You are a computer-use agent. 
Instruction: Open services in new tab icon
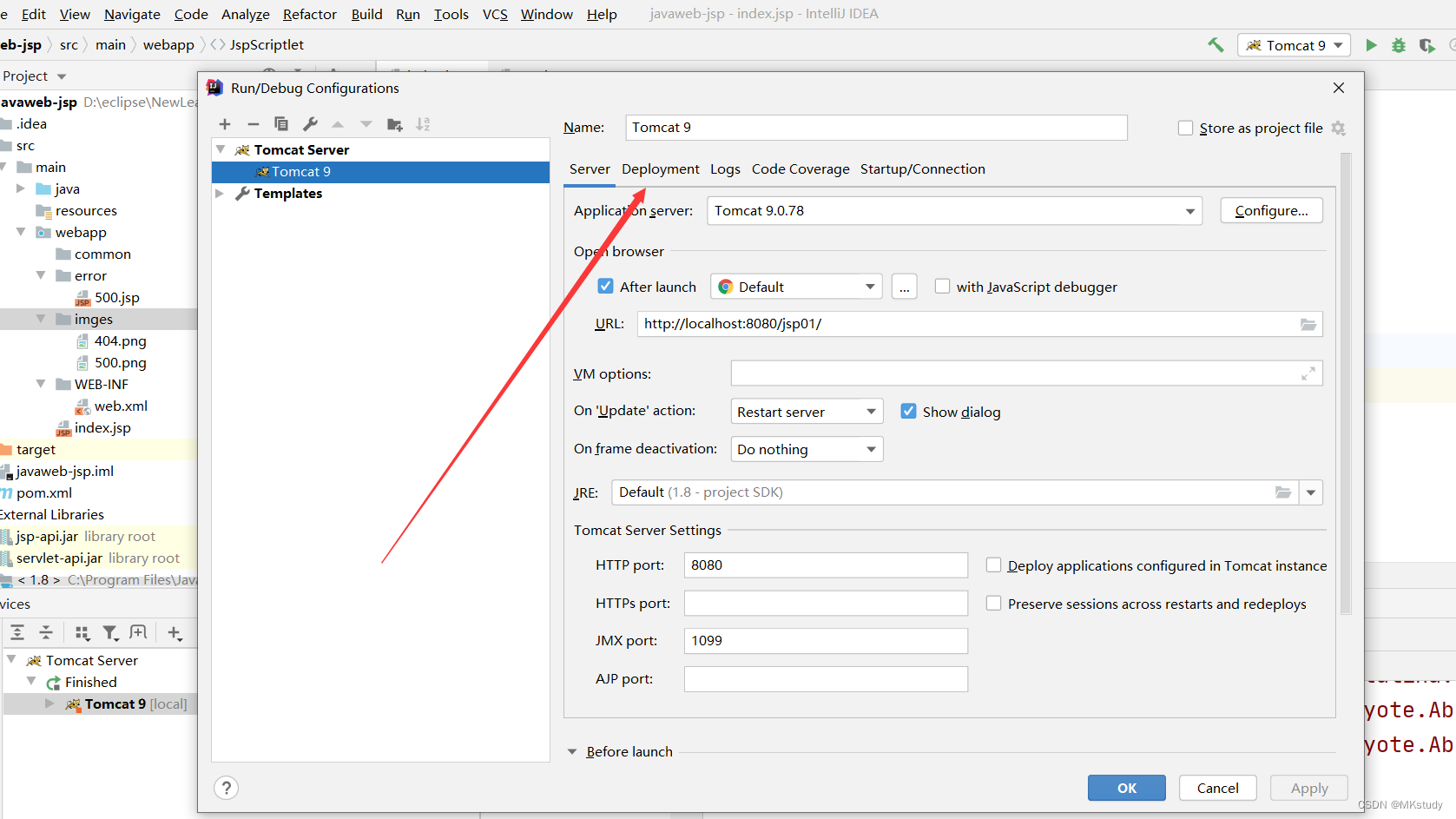click(x=138, y=632)
